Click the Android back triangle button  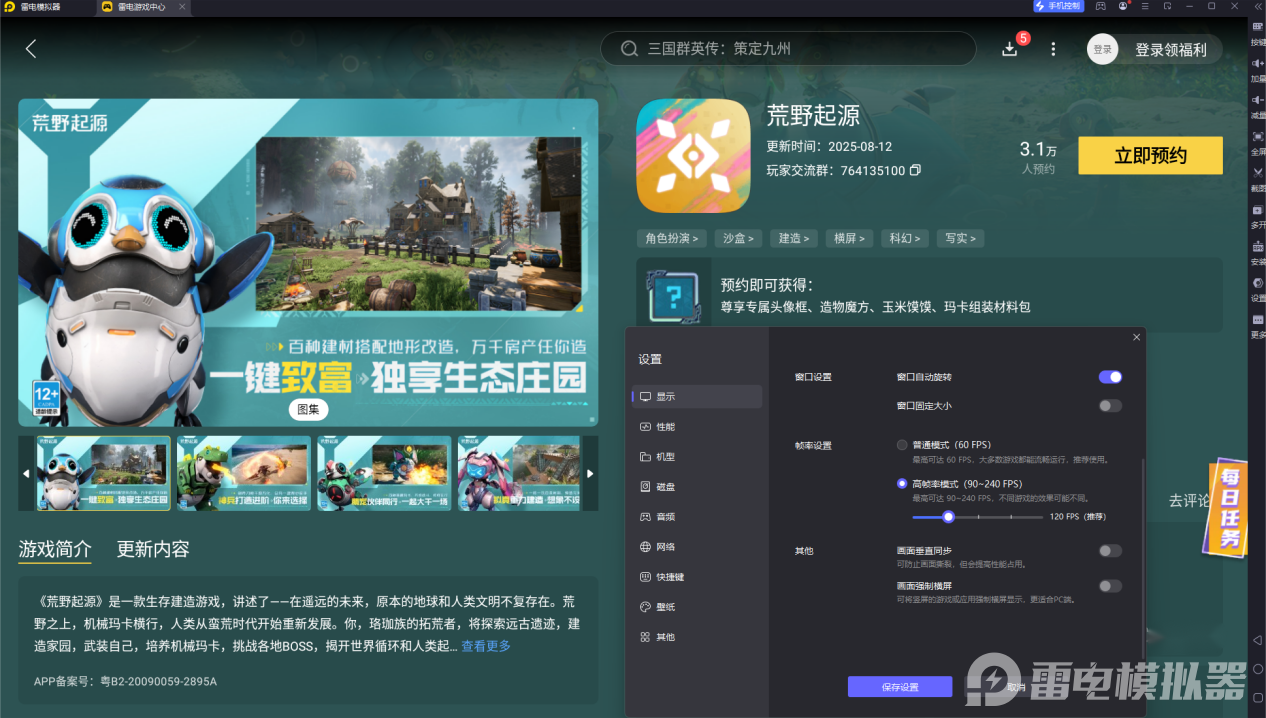(1258, 640)
